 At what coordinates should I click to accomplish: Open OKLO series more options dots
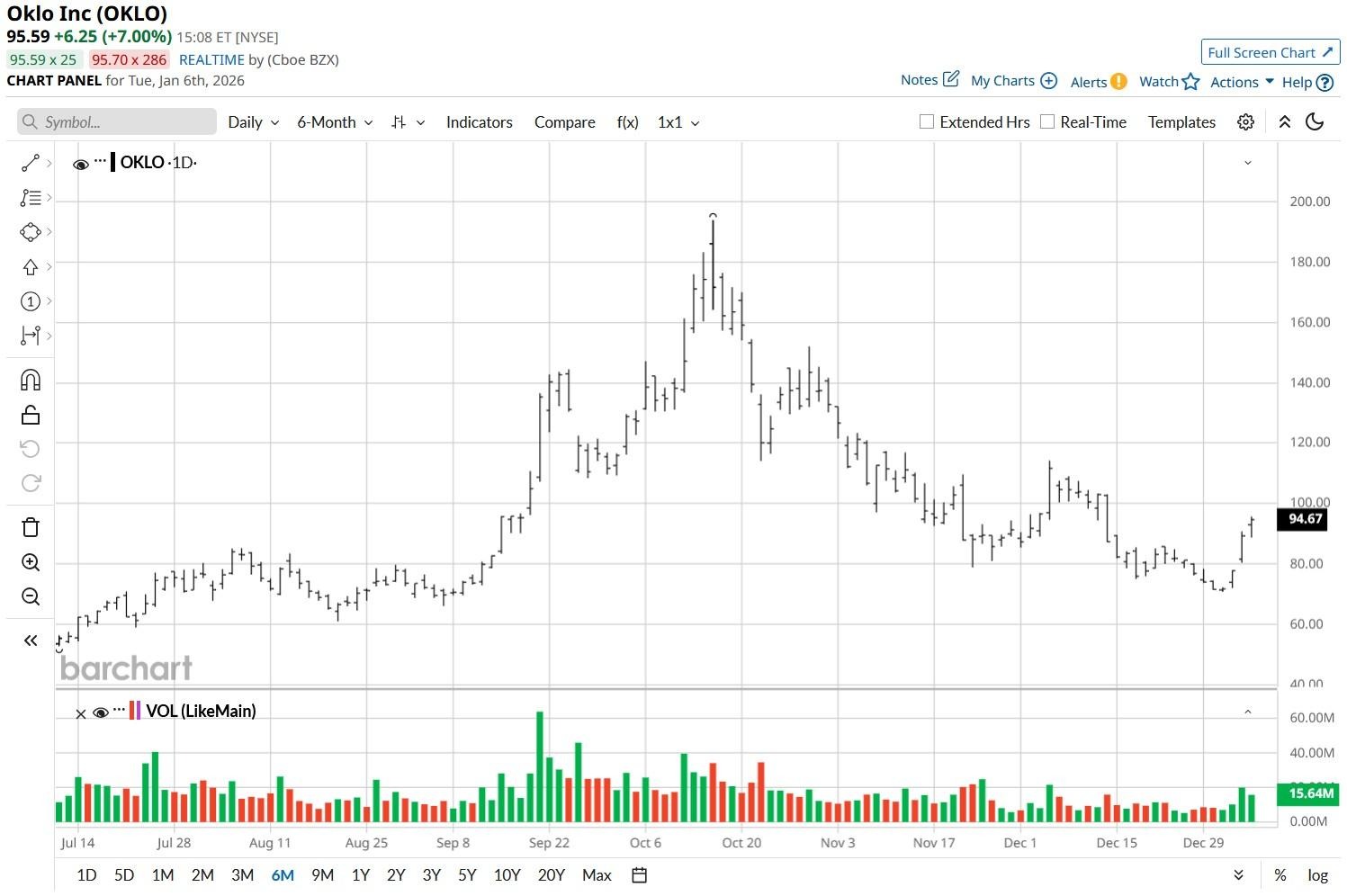100,162
